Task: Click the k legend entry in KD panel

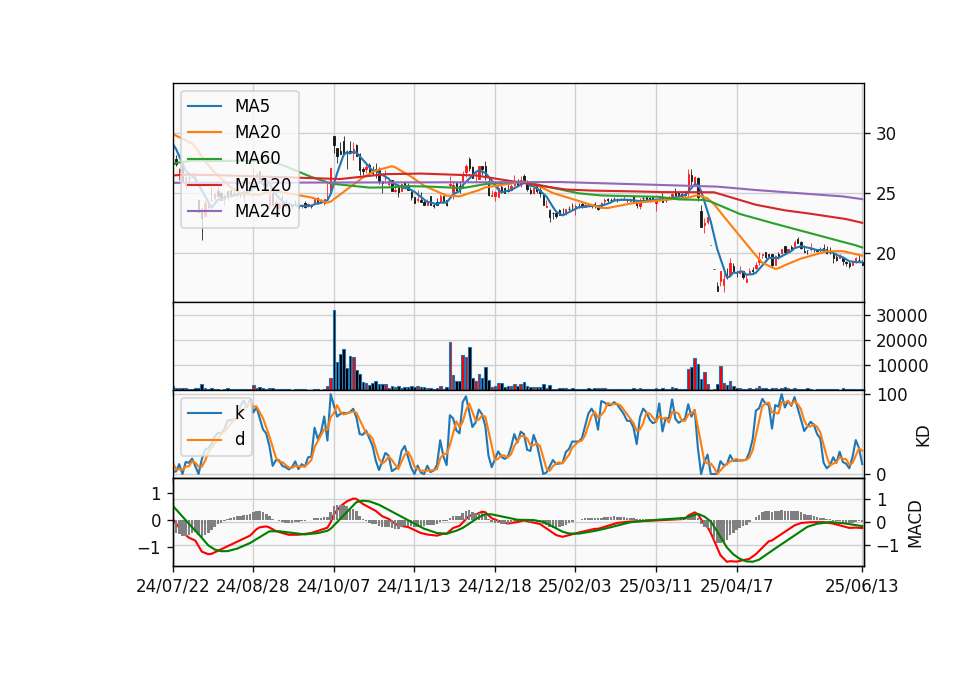Action: coord(239,413)
